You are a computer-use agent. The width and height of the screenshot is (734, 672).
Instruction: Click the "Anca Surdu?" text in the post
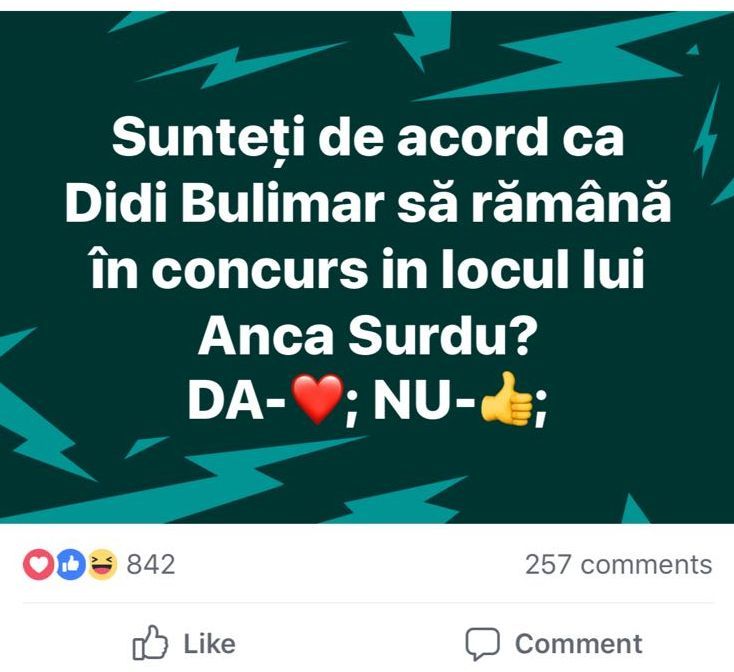coord(365,340)
